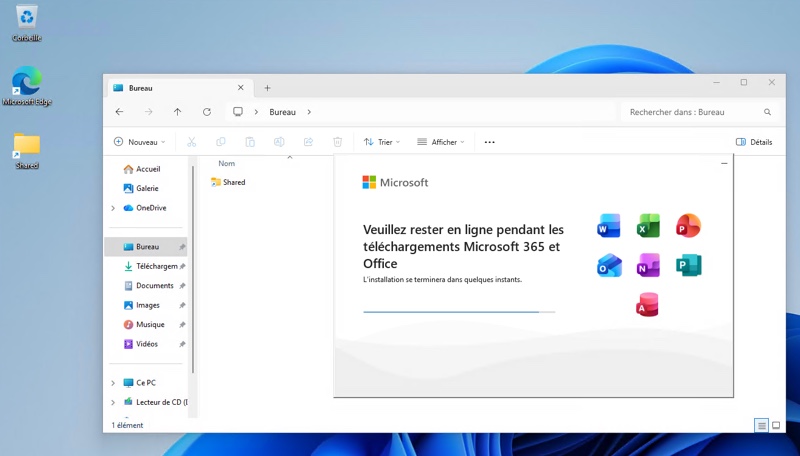
Task: Expand the OneDrive tree node
Action: tap(113, 208)
